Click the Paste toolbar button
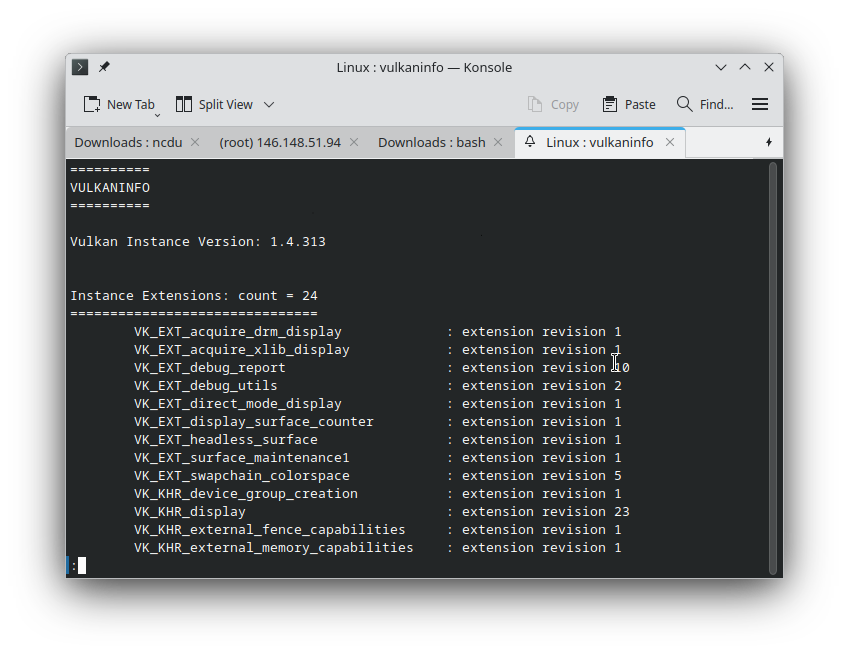 tap(629, 104)
